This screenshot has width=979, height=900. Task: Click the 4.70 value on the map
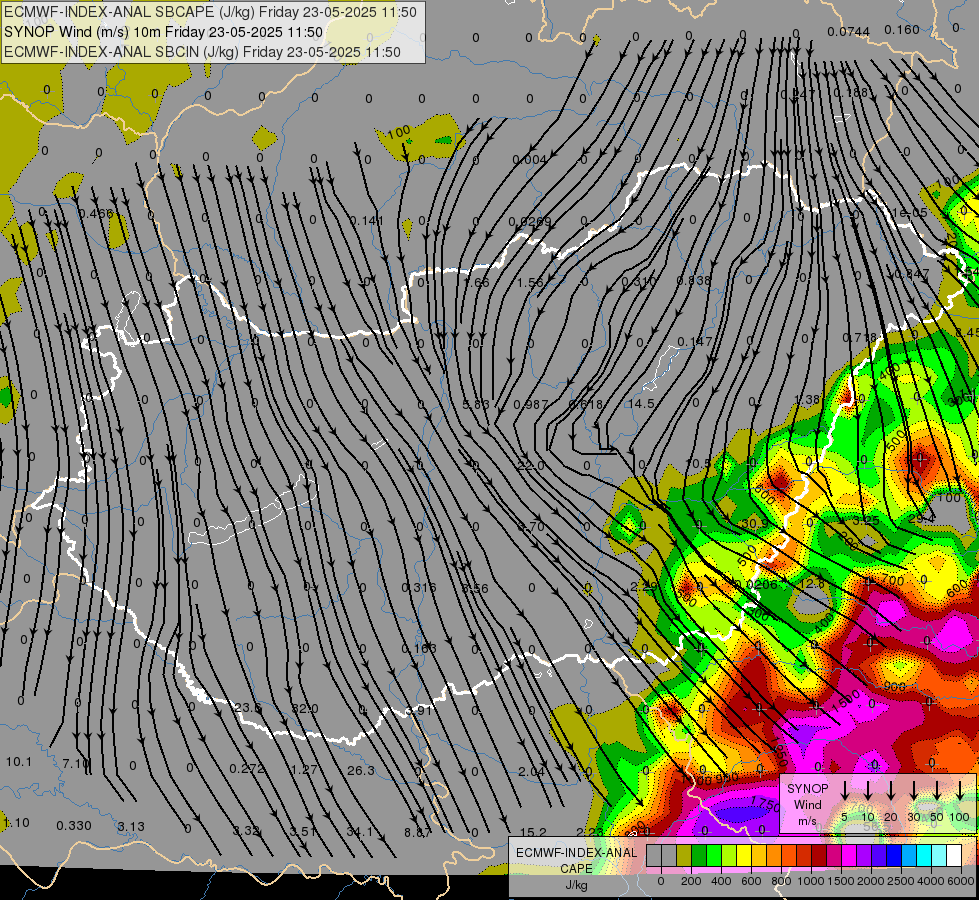[531, 527]
